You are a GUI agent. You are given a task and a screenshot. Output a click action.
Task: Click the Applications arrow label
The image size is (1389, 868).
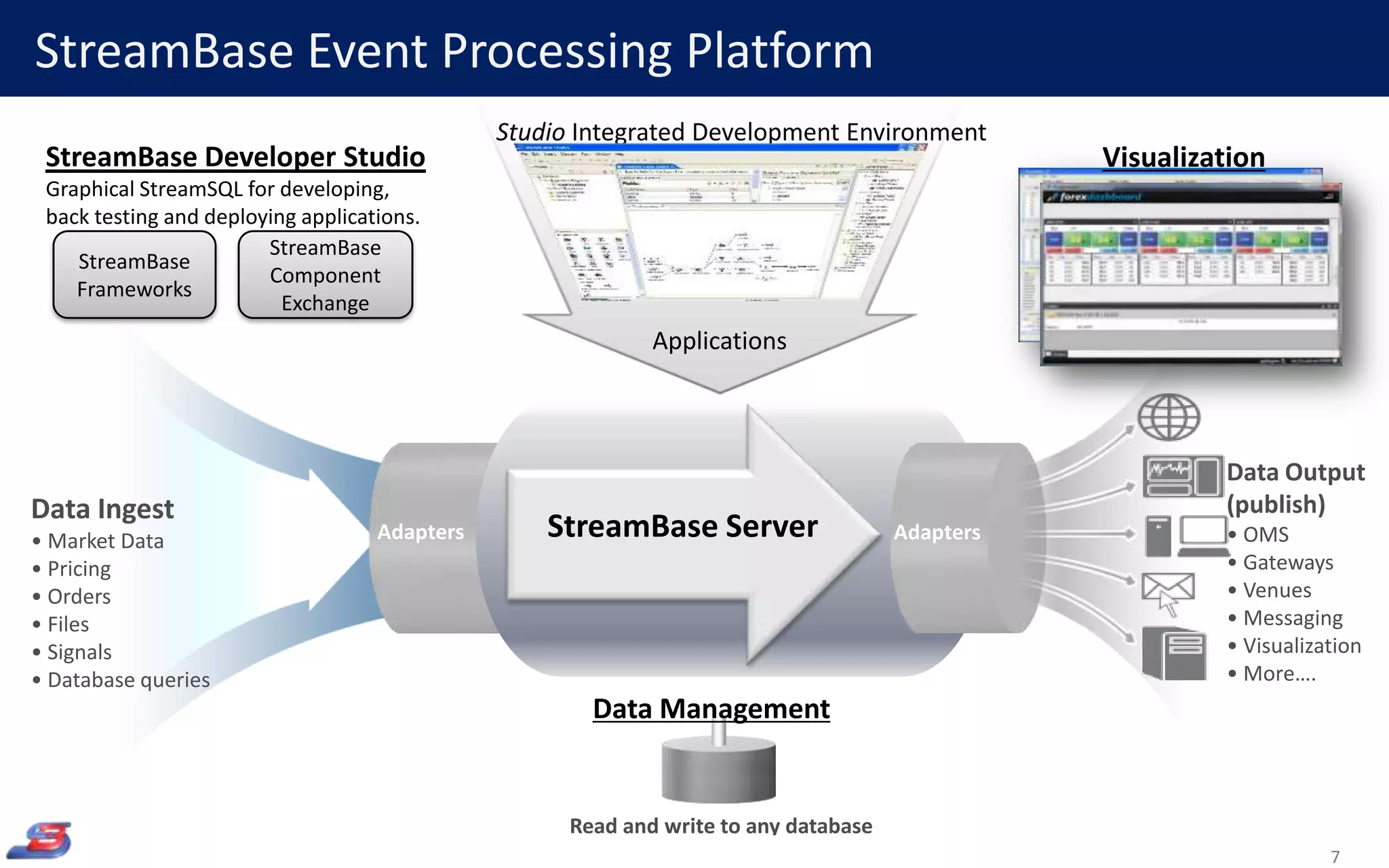click(720, 340)
